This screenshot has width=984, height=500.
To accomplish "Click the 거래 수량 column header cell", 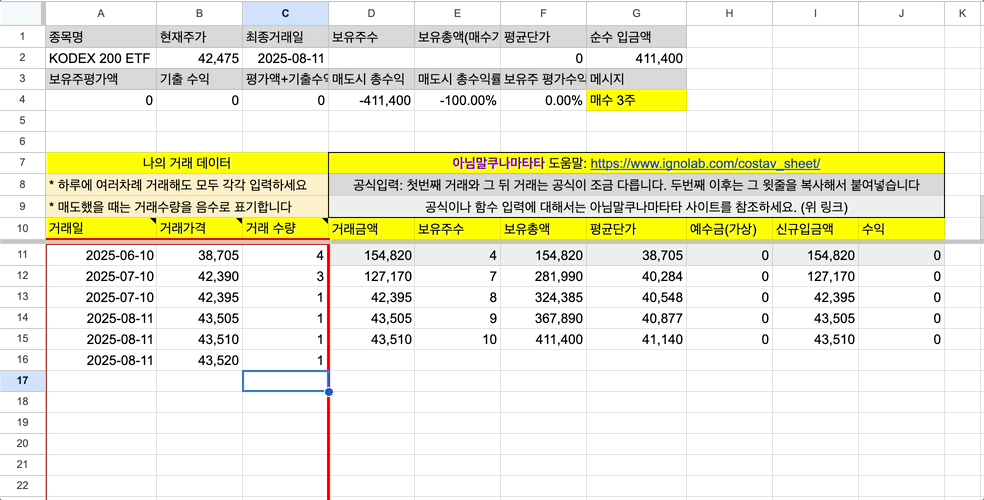I will 285,229.
